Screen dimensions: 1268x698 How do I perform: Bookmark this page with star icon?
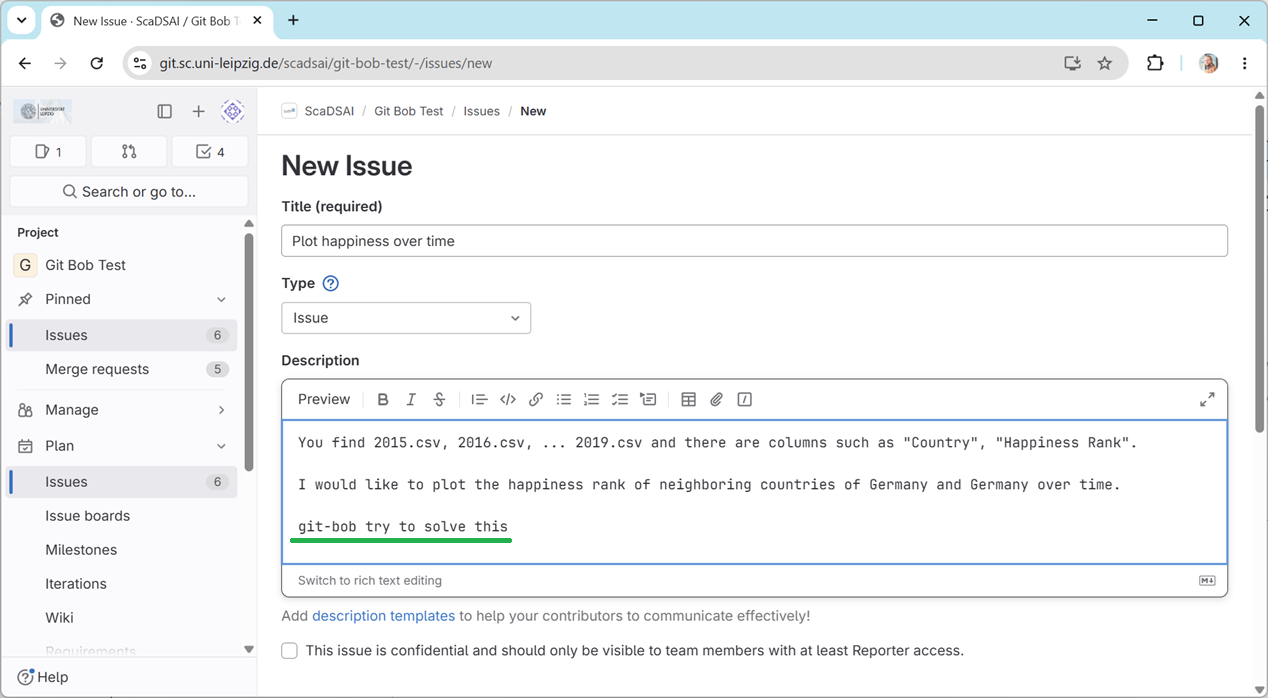[1104, 63]
